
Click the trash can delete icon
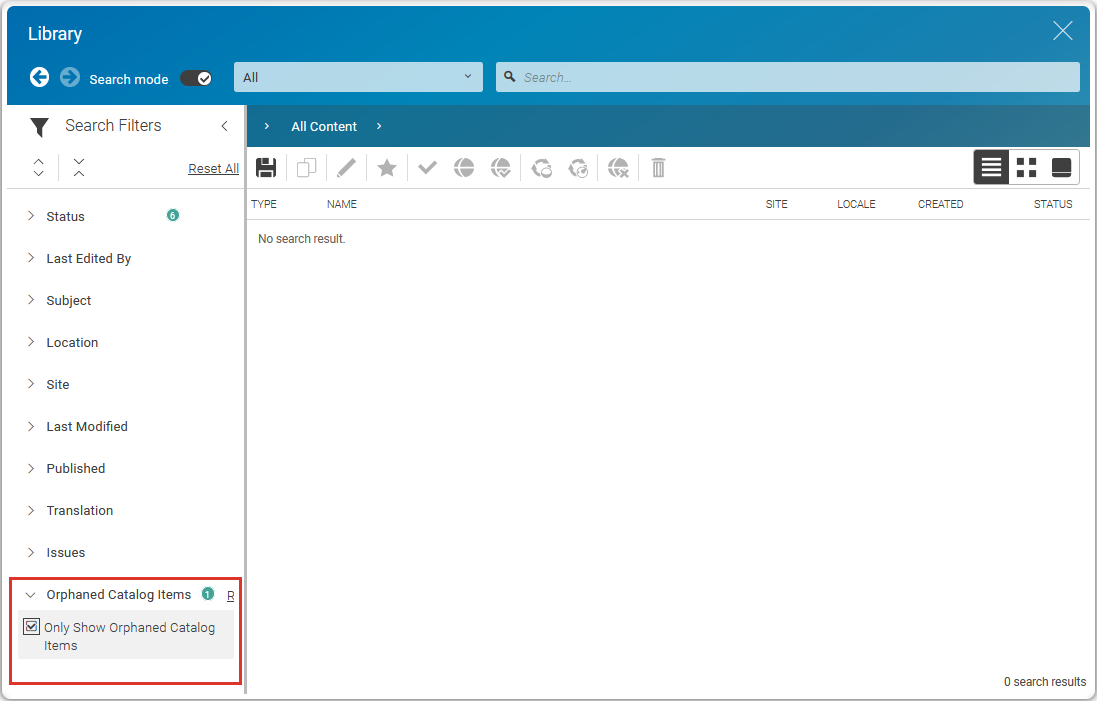pyautogui.click(x=658, y=168)
